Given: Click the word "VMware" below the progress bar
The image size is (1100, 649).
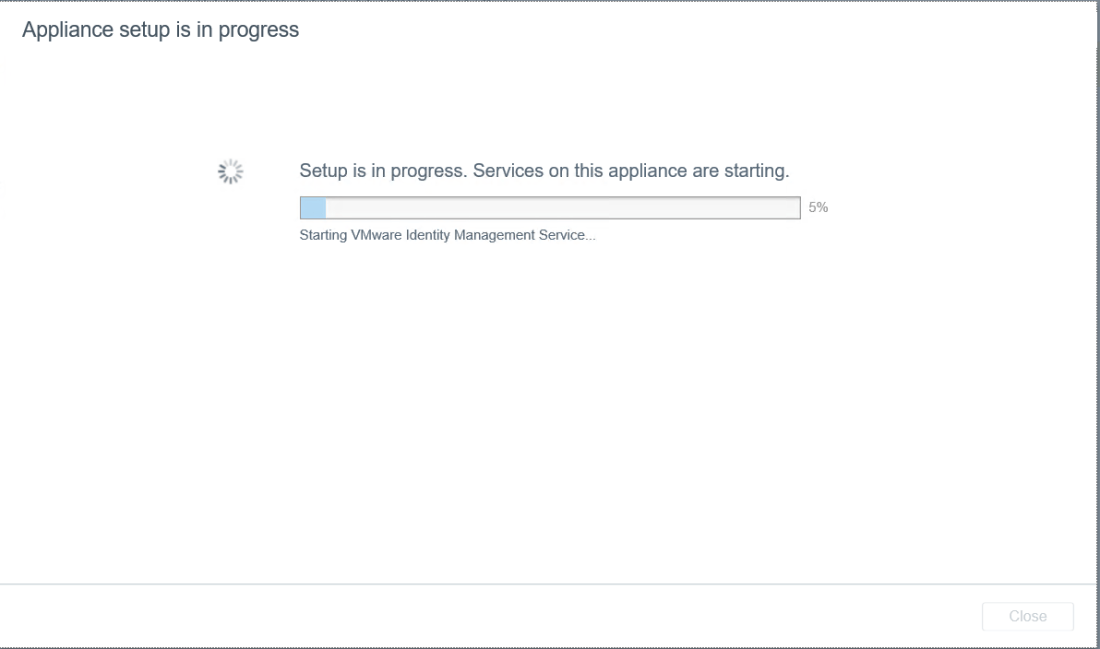Looking at the screenshot, I should point(371,237).
